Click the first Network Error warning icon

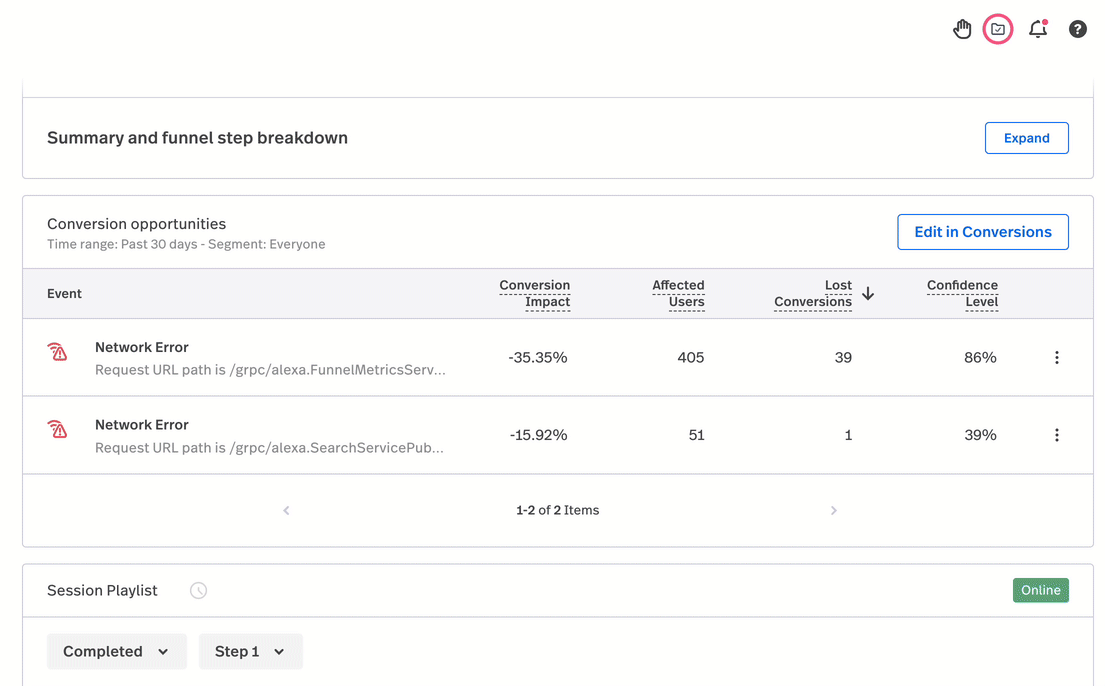pyautogui.click(x=58, y=352)
